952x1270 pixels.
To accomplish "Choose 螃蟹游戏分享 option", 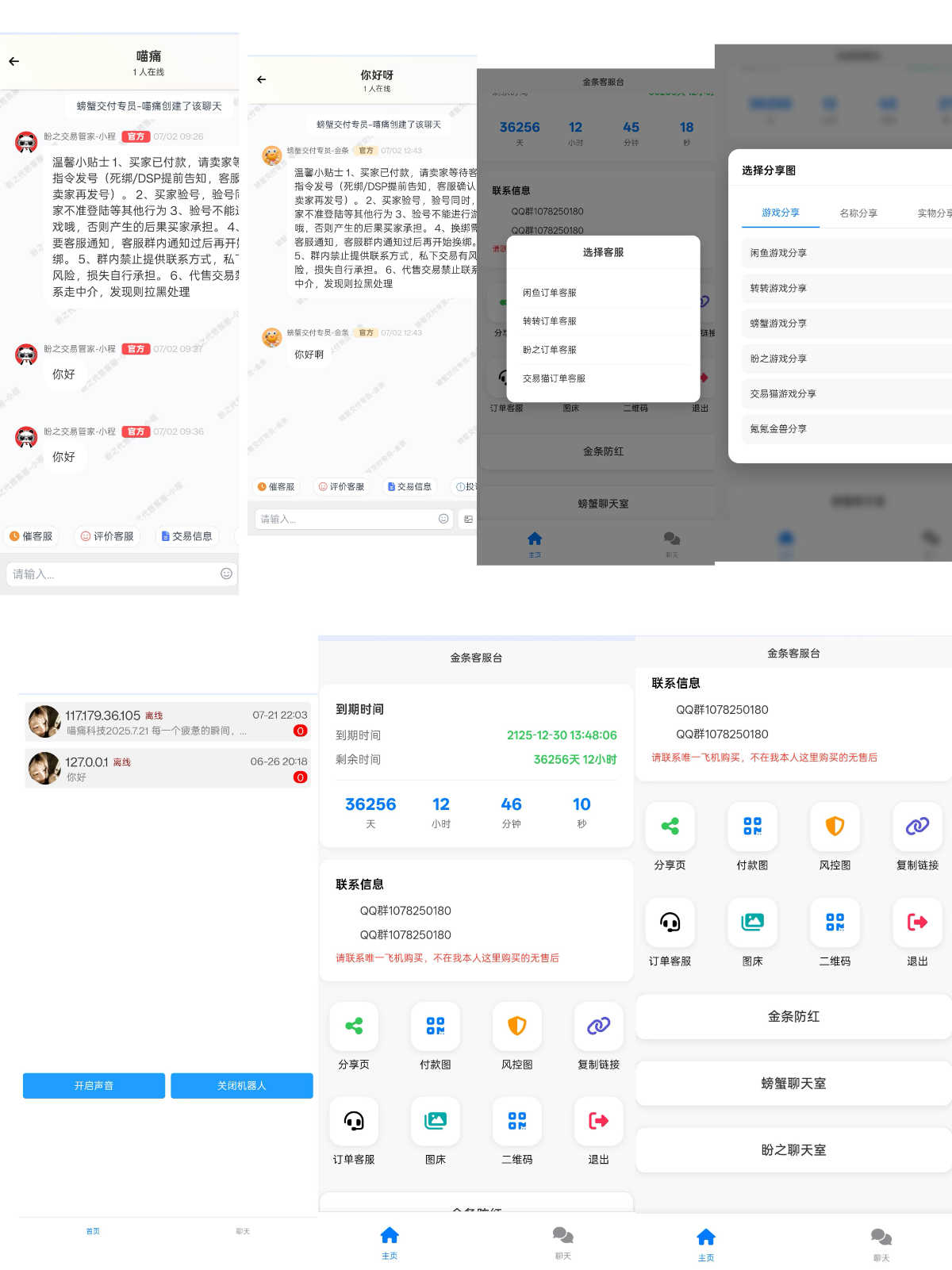I will pos(847,323).
